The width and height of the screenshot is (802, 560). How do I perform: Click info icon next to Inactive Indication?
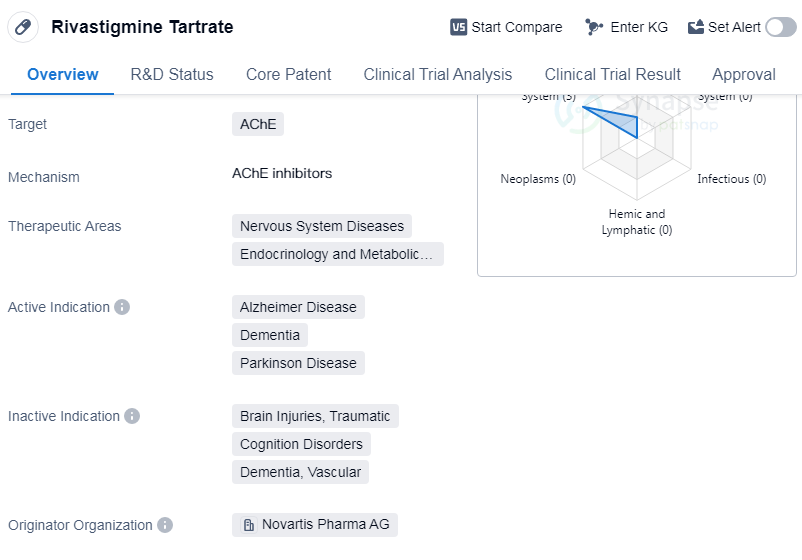[x=132, y=416]
